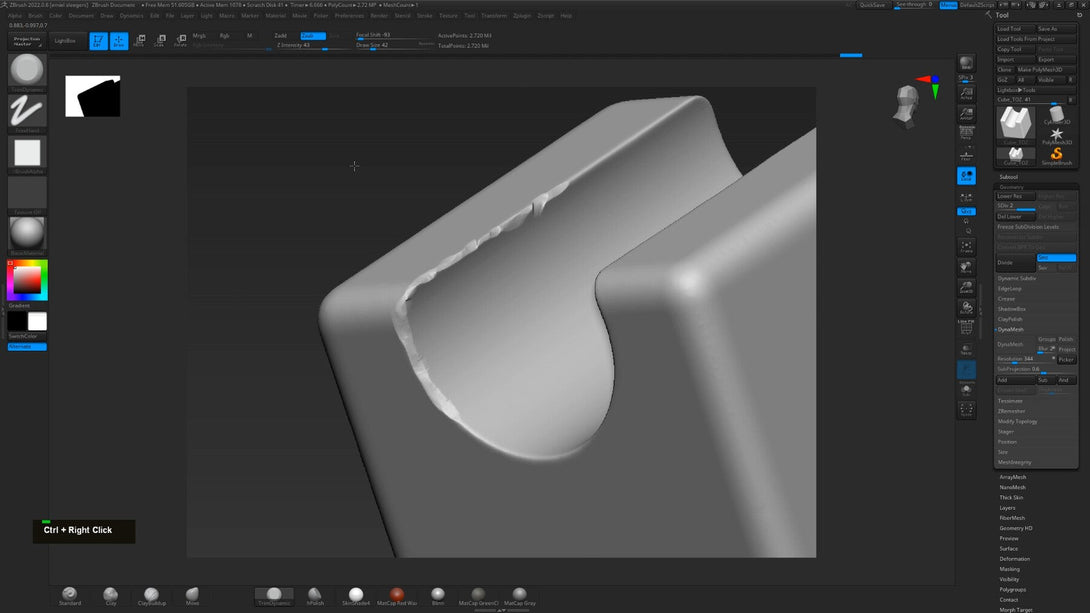This screenshot has width=1090, height=613.
Task: Pick the hPolish brush in bottom shelf
Action: (x=315, y=596)
